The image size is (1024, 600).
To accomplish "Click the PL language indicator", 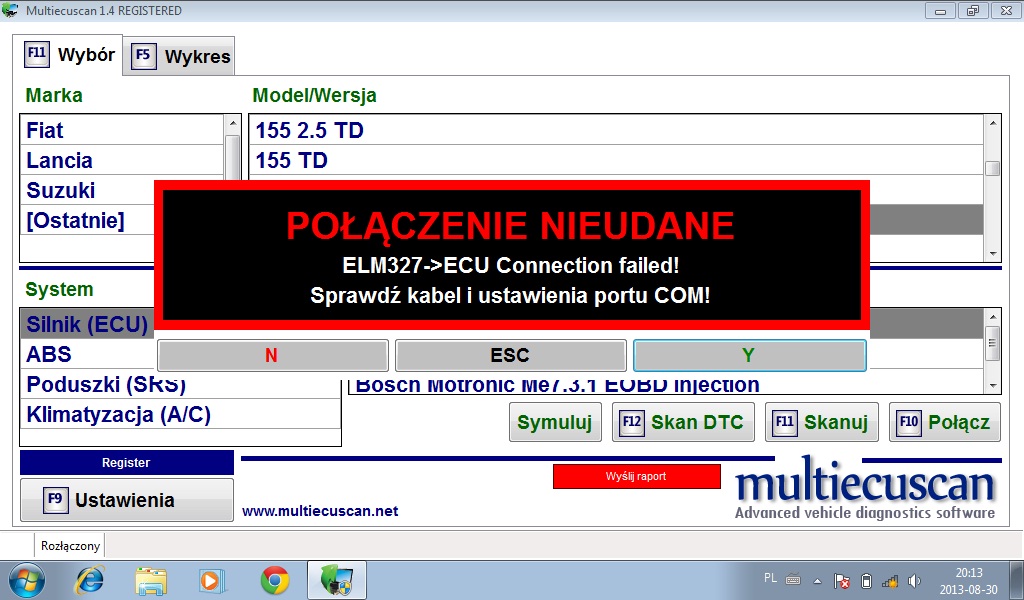I will 770,578.
